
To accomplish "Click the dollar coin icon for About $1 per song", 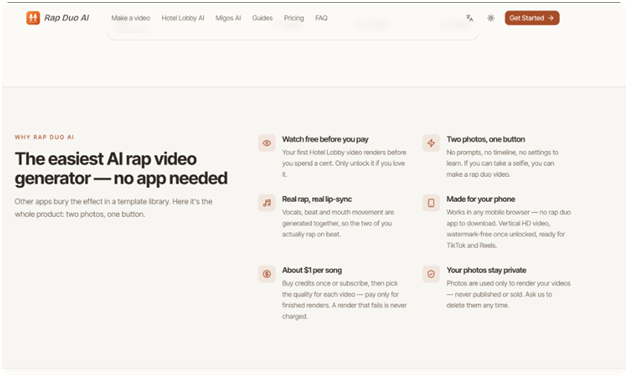I will tap(267, 274).
